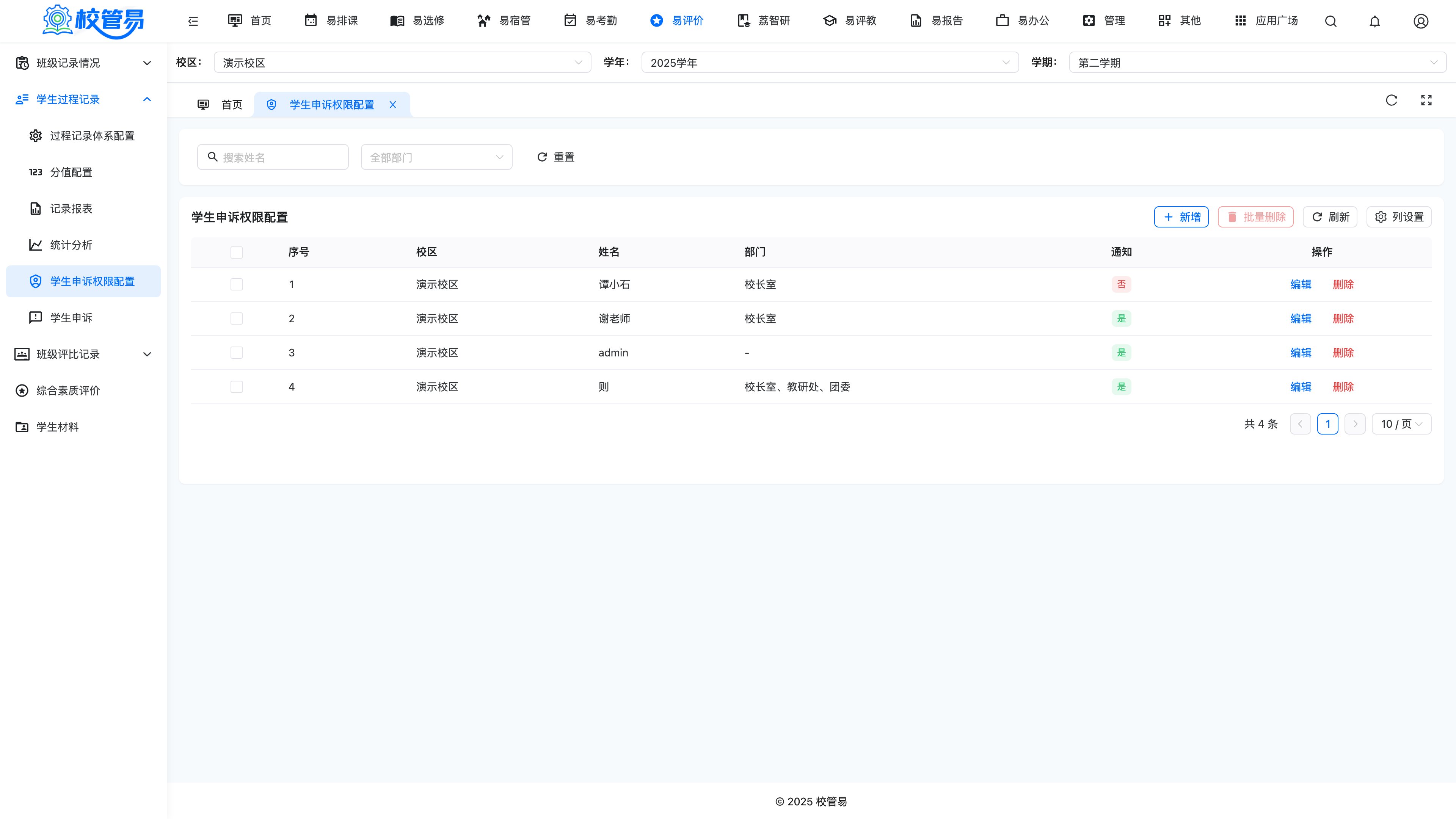Open 易考勤 module
1456x819 pixels.
pyautogui.click(x=591, y=21)
